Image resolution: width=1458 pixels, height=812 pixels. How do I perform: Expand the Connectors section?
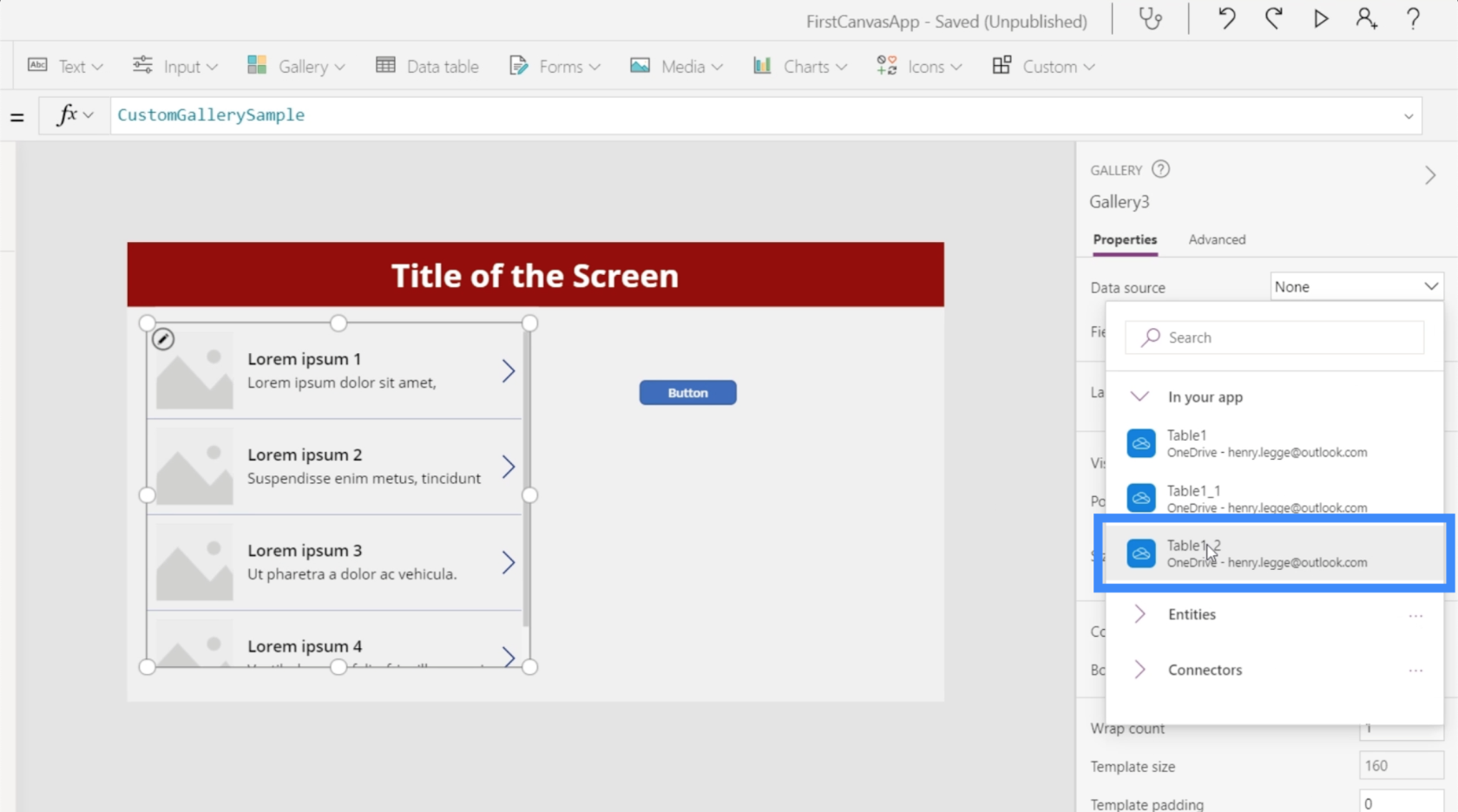pos(1139,670)
